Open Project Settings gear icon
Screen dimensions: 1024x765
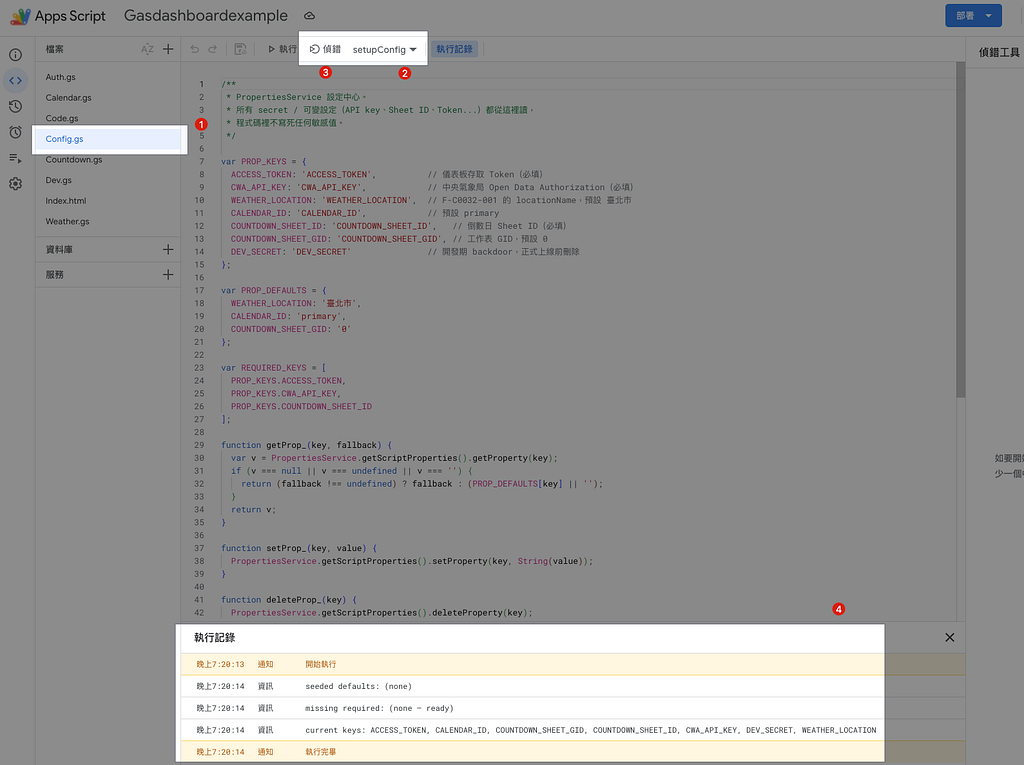[x=16, y=184]
